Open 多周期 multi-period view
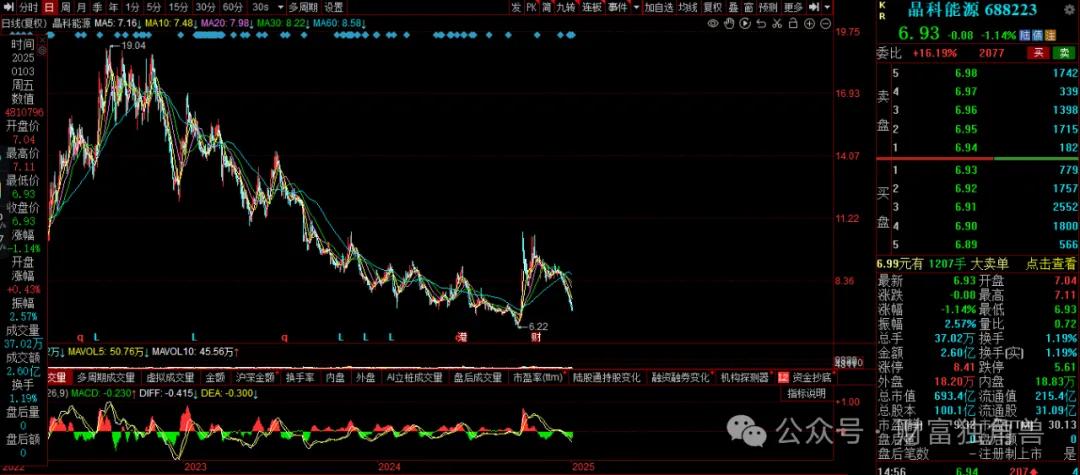 [303, 8]
